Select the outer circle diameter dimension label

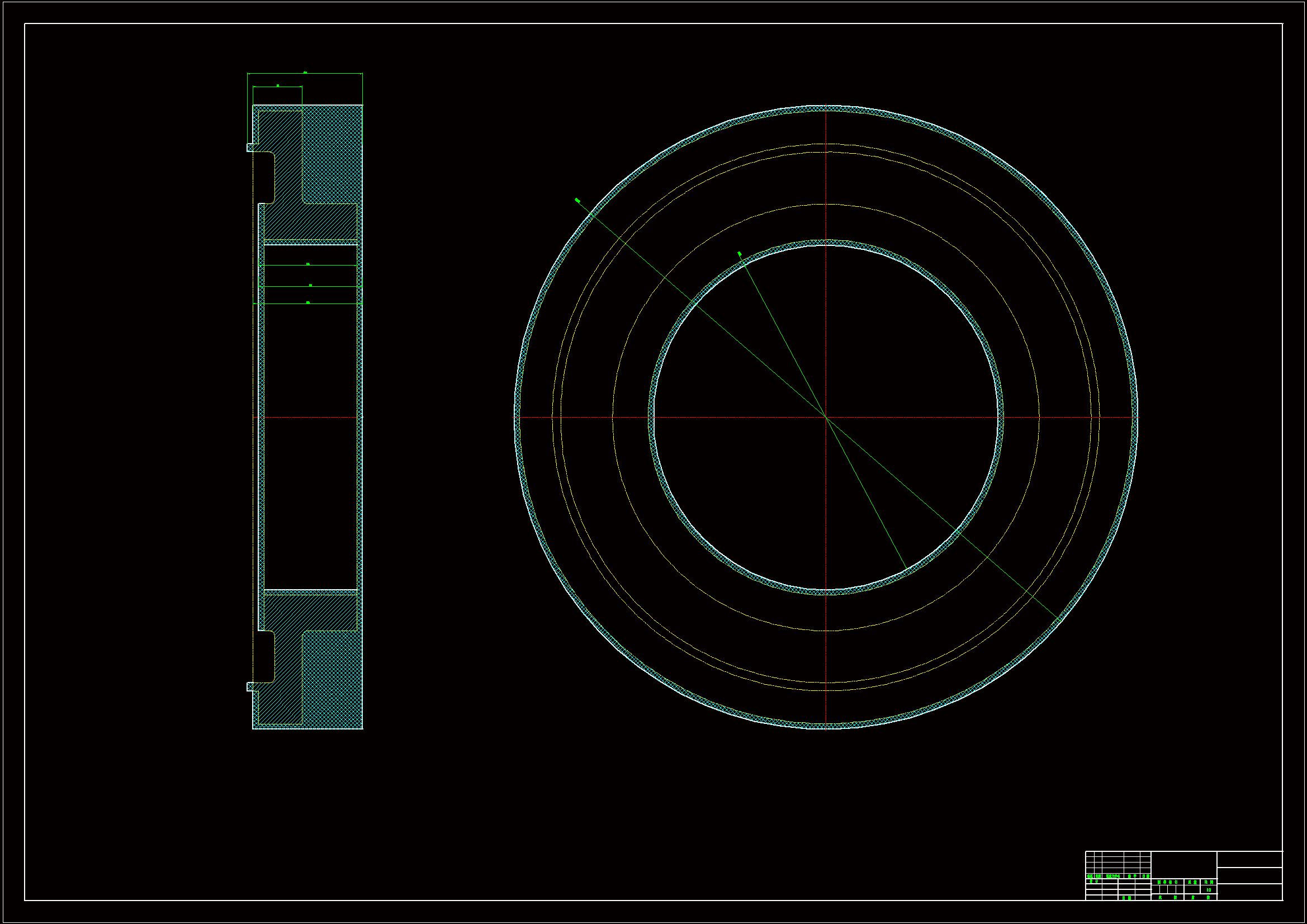click(x=577, y=201)
